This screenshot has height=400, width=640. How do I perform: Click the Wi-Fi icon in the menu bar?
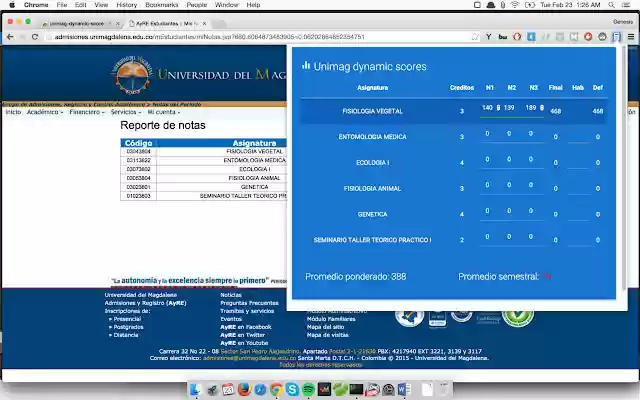click(515, 5)
